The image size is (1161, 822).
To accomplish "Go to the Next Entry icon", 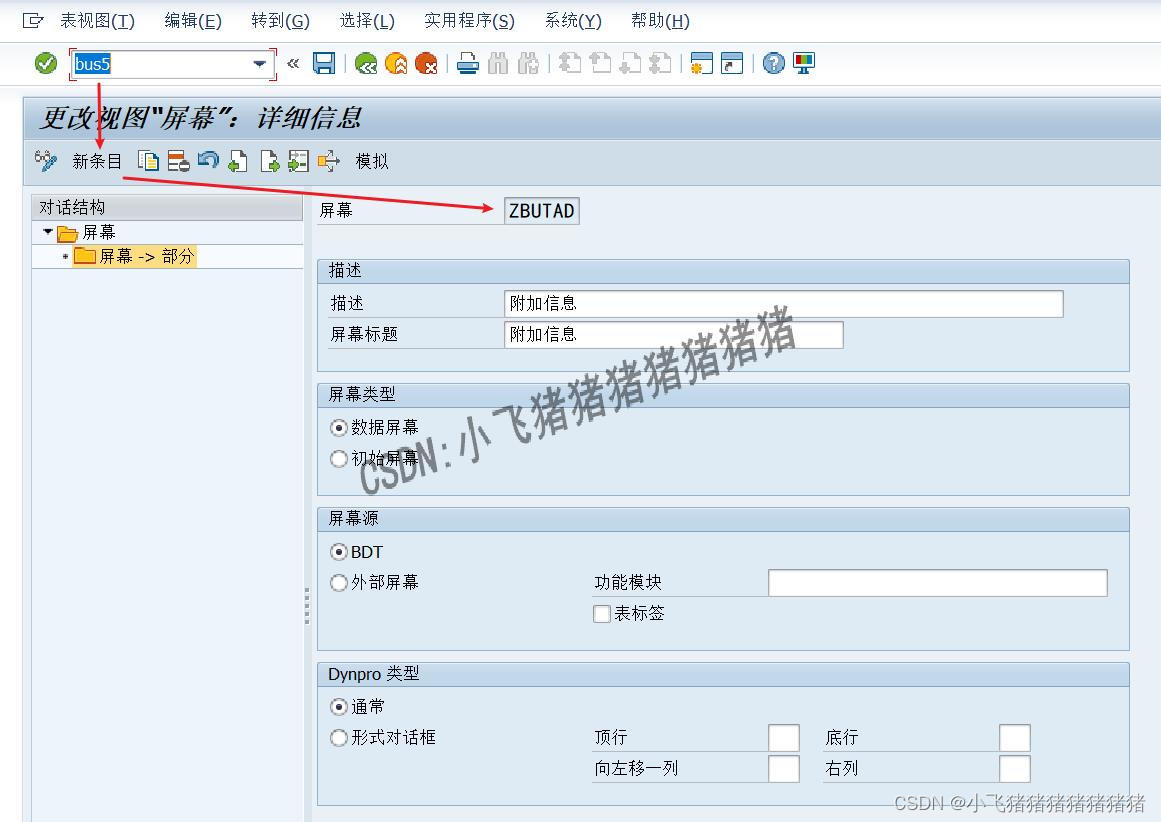I will [x=270, y=161].
